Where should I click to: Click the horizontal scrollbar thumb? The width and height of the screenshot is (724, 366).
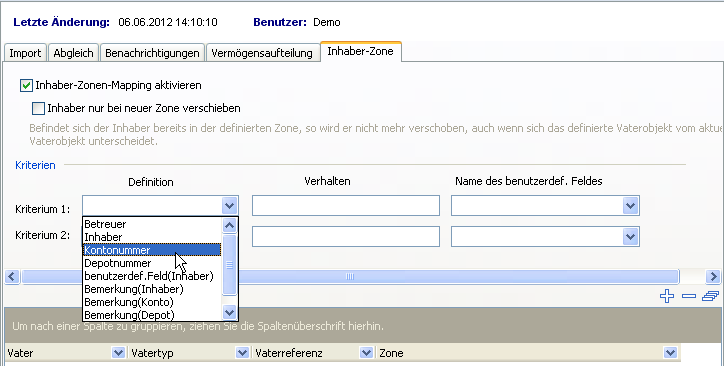click(350, 276)
